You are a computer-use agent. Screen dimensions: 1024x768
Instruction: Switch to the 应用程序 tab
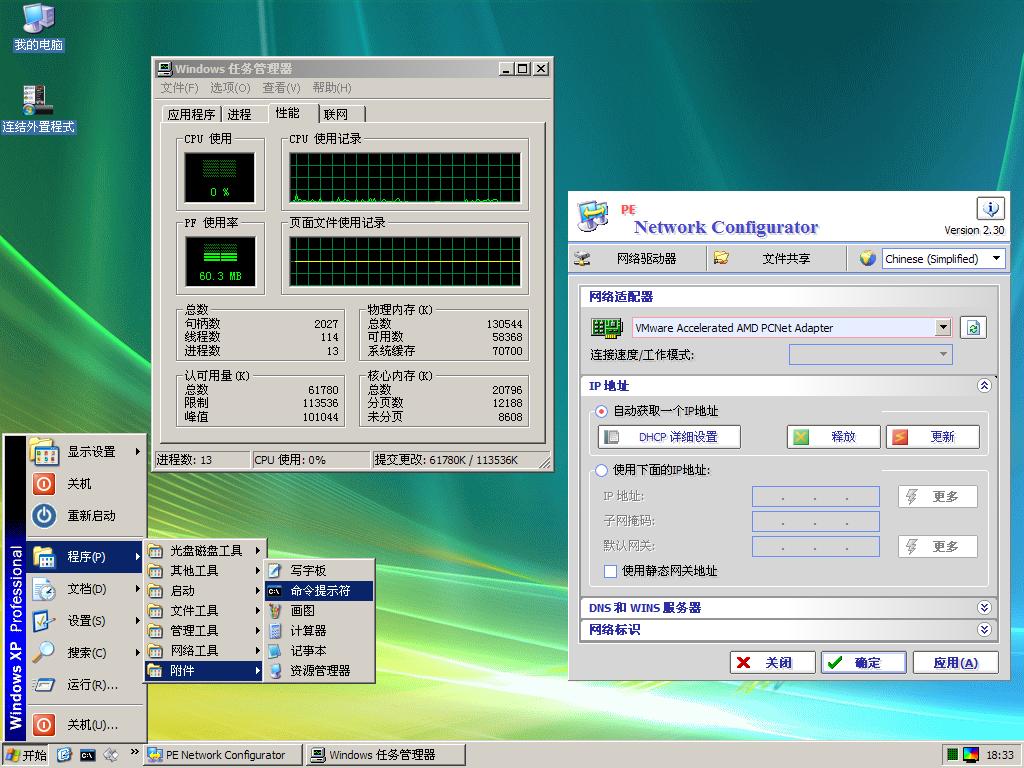point(191,114)
